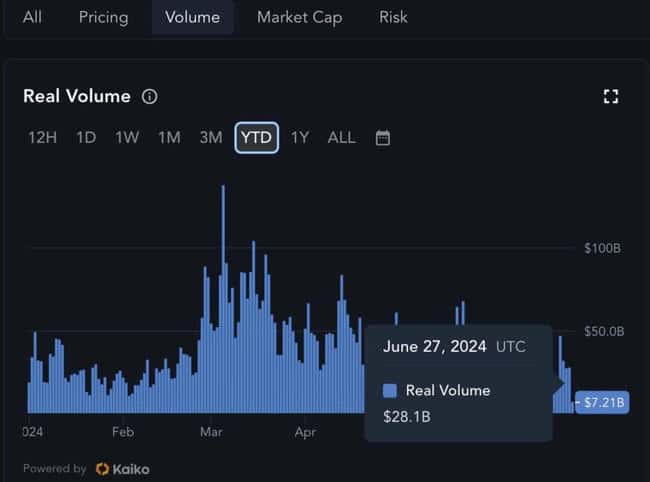This screenshot has height=482, width=650.
Task: Switch to the All tab
Action: (32, 17)
